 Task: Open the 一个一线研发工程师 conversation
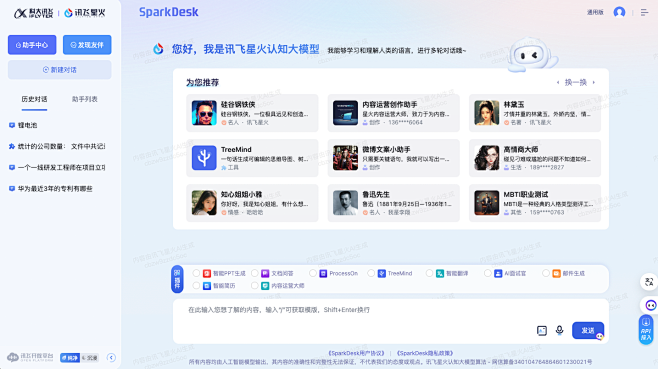point(57,167)
